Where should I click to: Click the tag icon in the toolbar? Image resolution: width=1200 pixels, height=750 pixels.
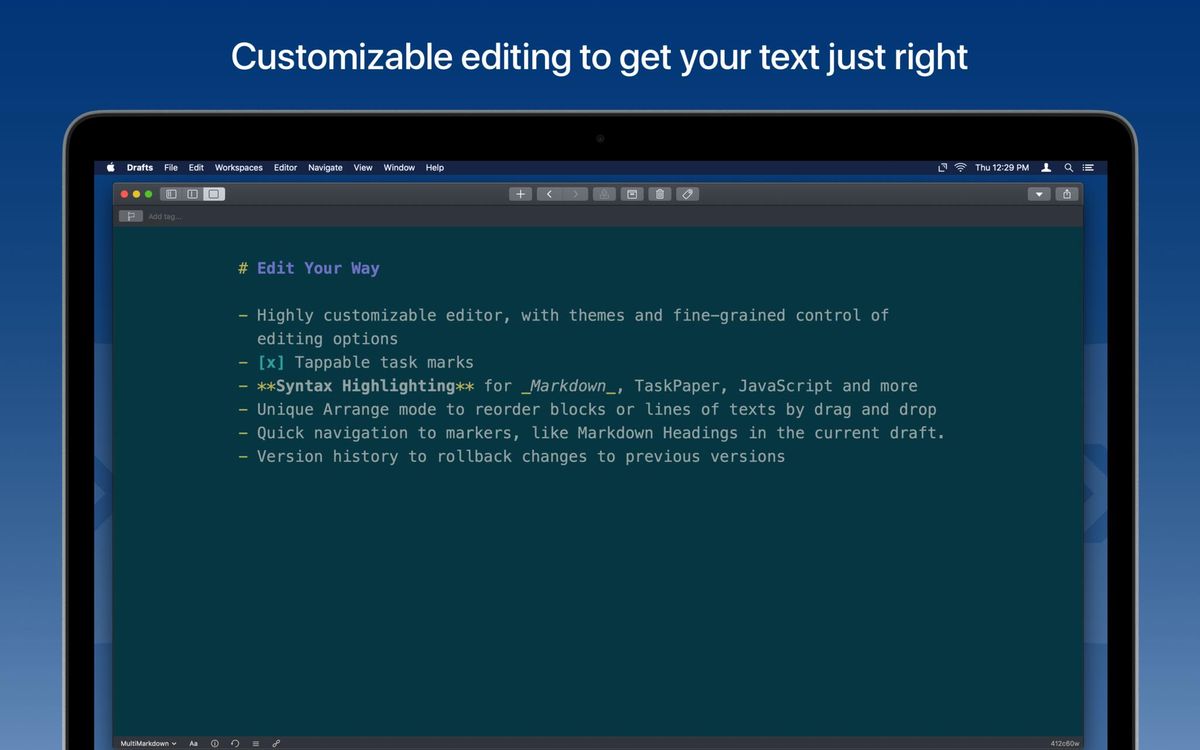pos(687,194)
